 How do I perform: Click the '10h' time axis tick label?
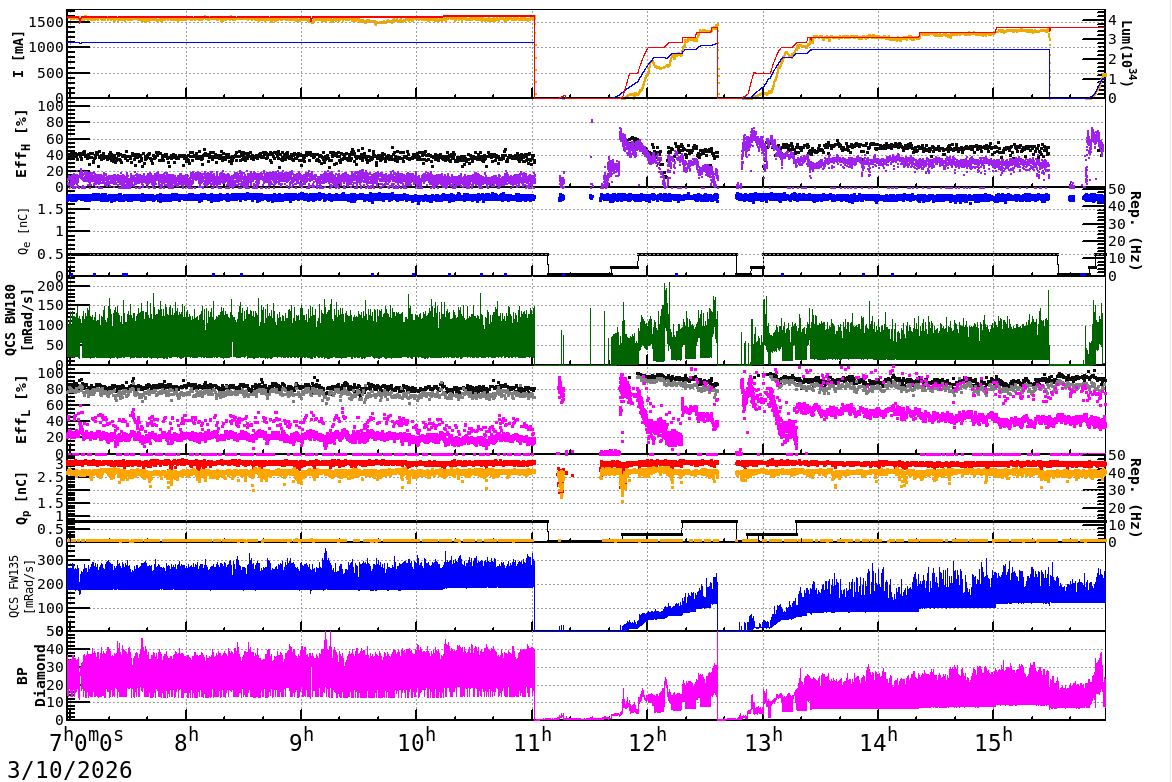[416, 741]
